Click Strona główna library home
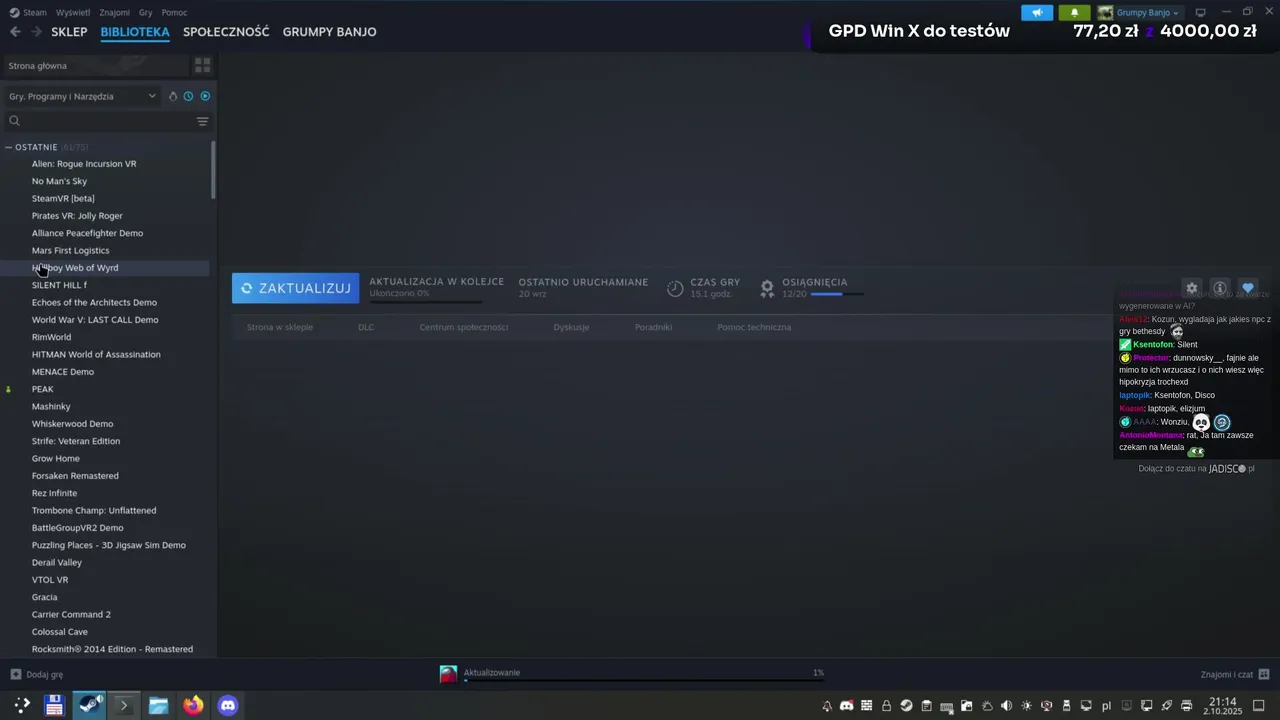Image resolution: width=1280 pixels, height=720 pixels. (x=95, y=65)
